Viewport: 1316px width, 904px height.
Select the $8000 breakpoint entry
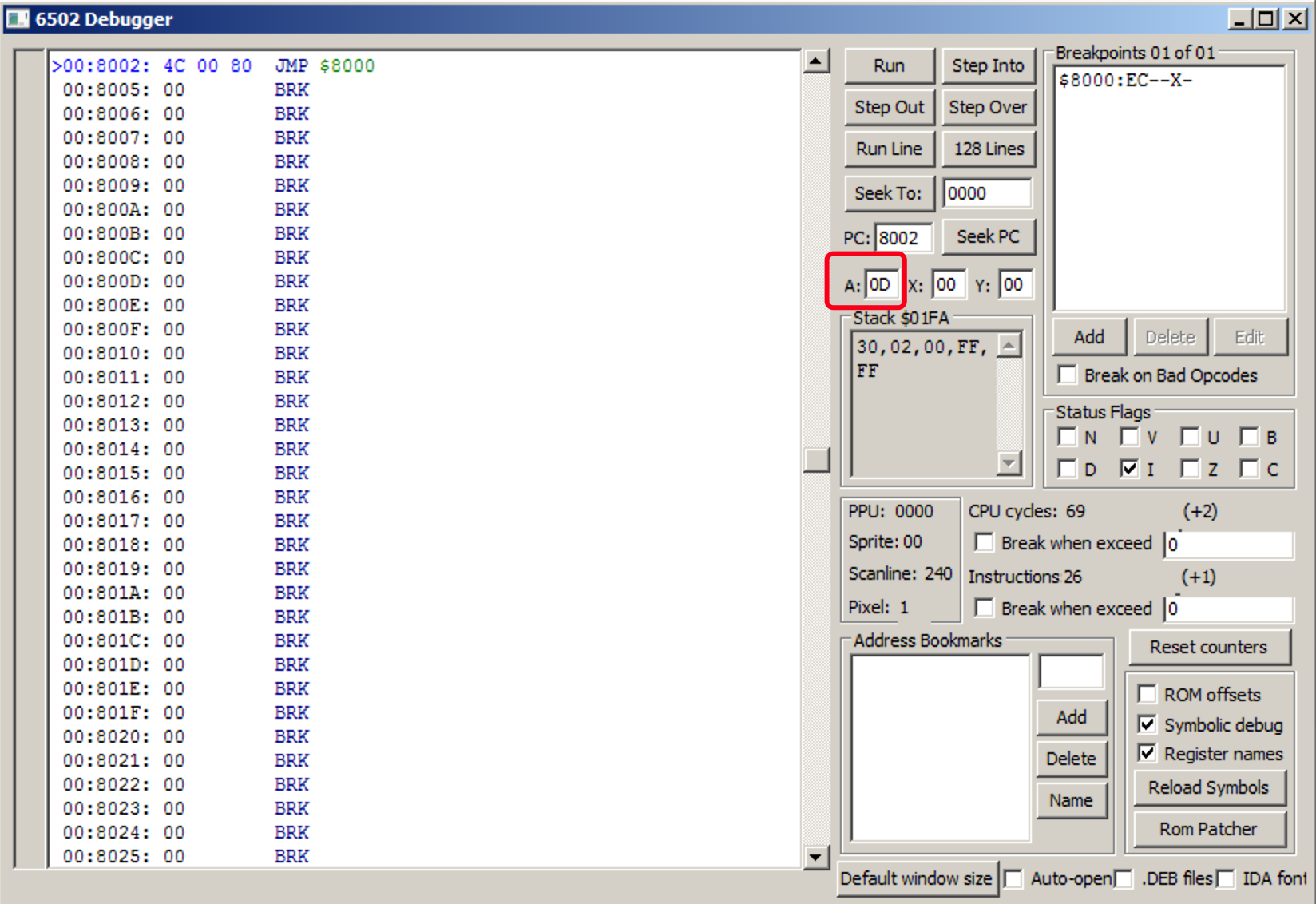click(x=1124, y=81)
